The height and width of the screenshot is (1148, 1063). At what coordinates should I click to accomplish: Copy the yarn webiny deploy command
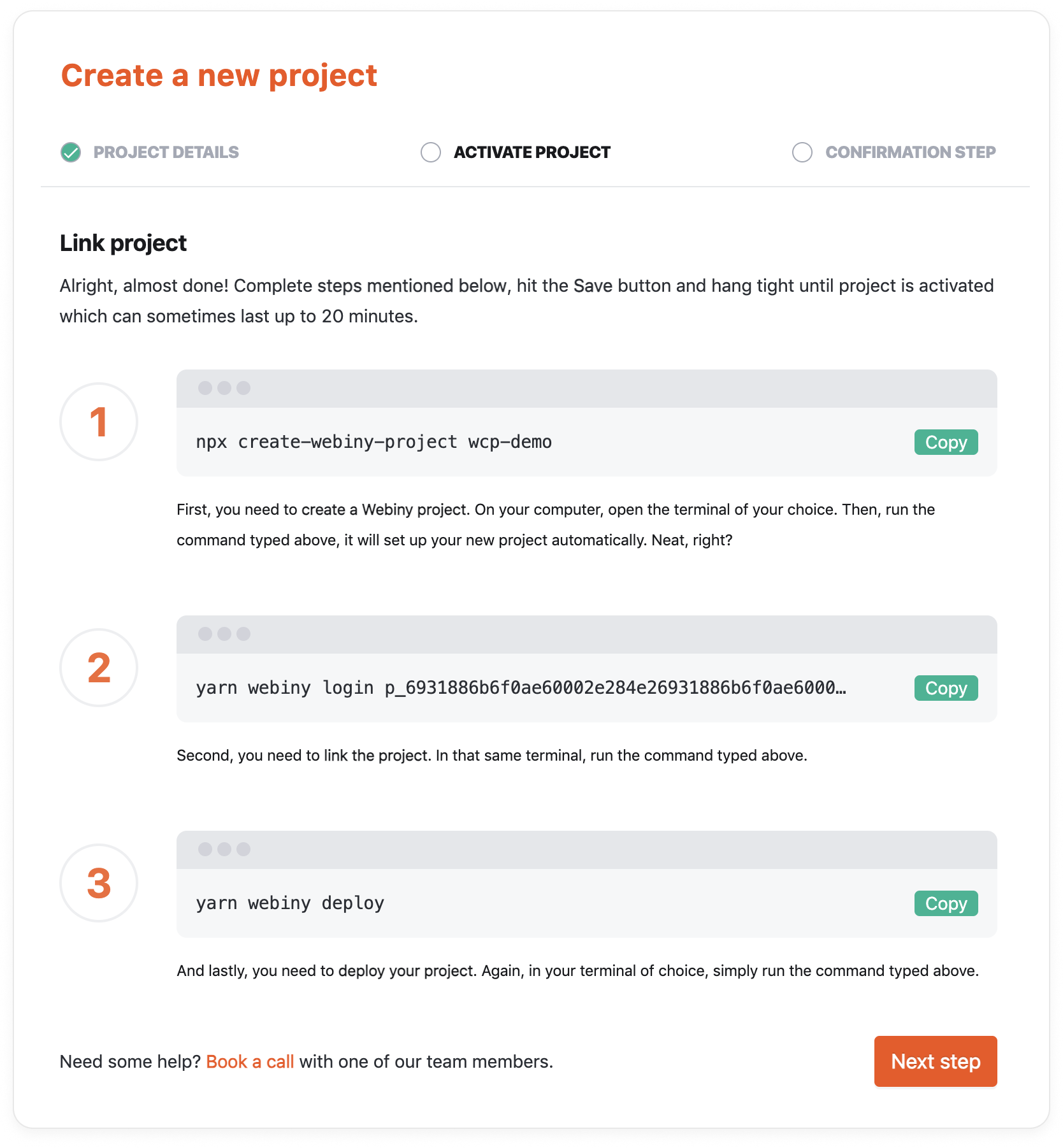coord(945,903)
